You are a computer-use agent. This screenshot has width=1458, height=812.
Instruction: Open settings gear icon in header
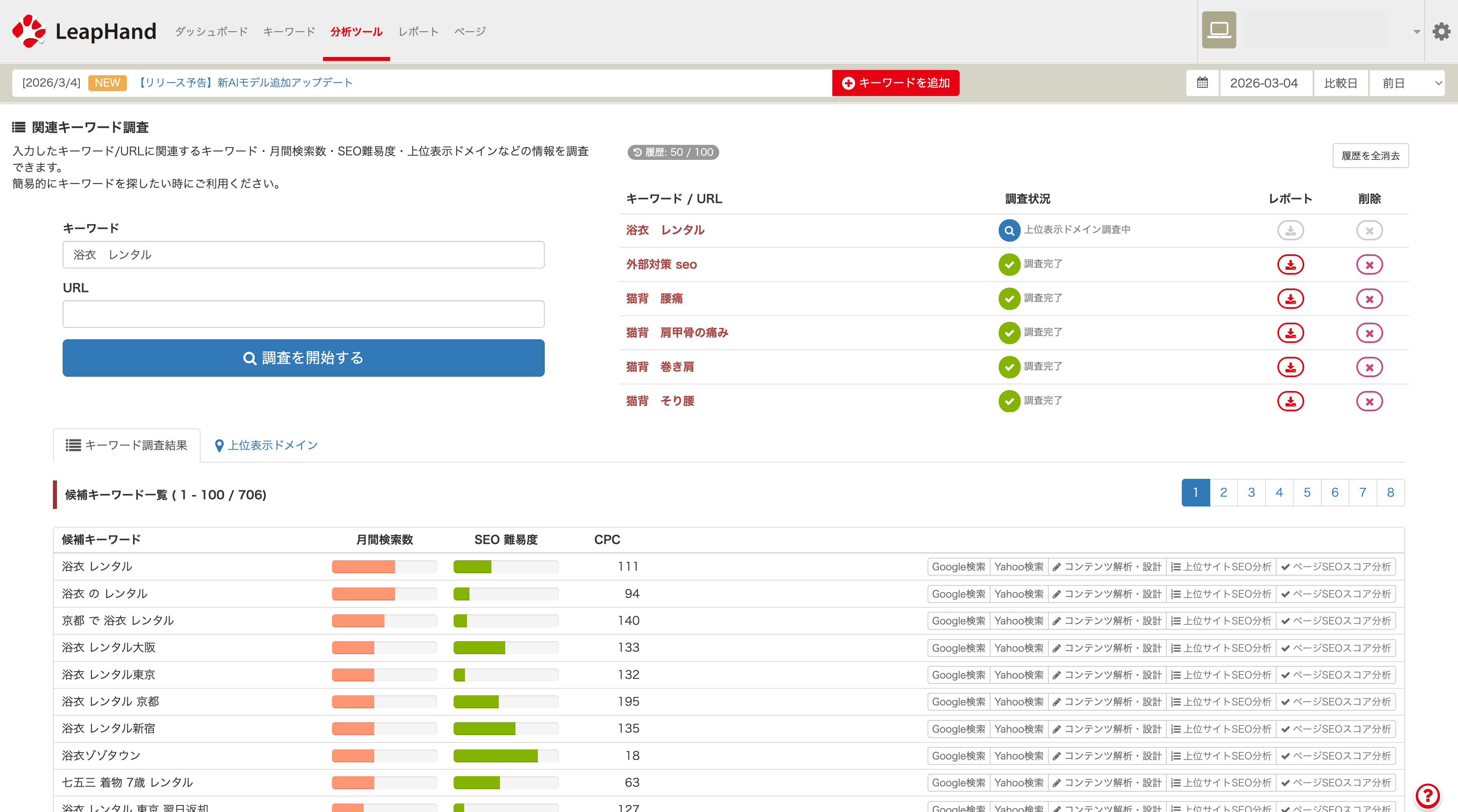(1441, 31)
